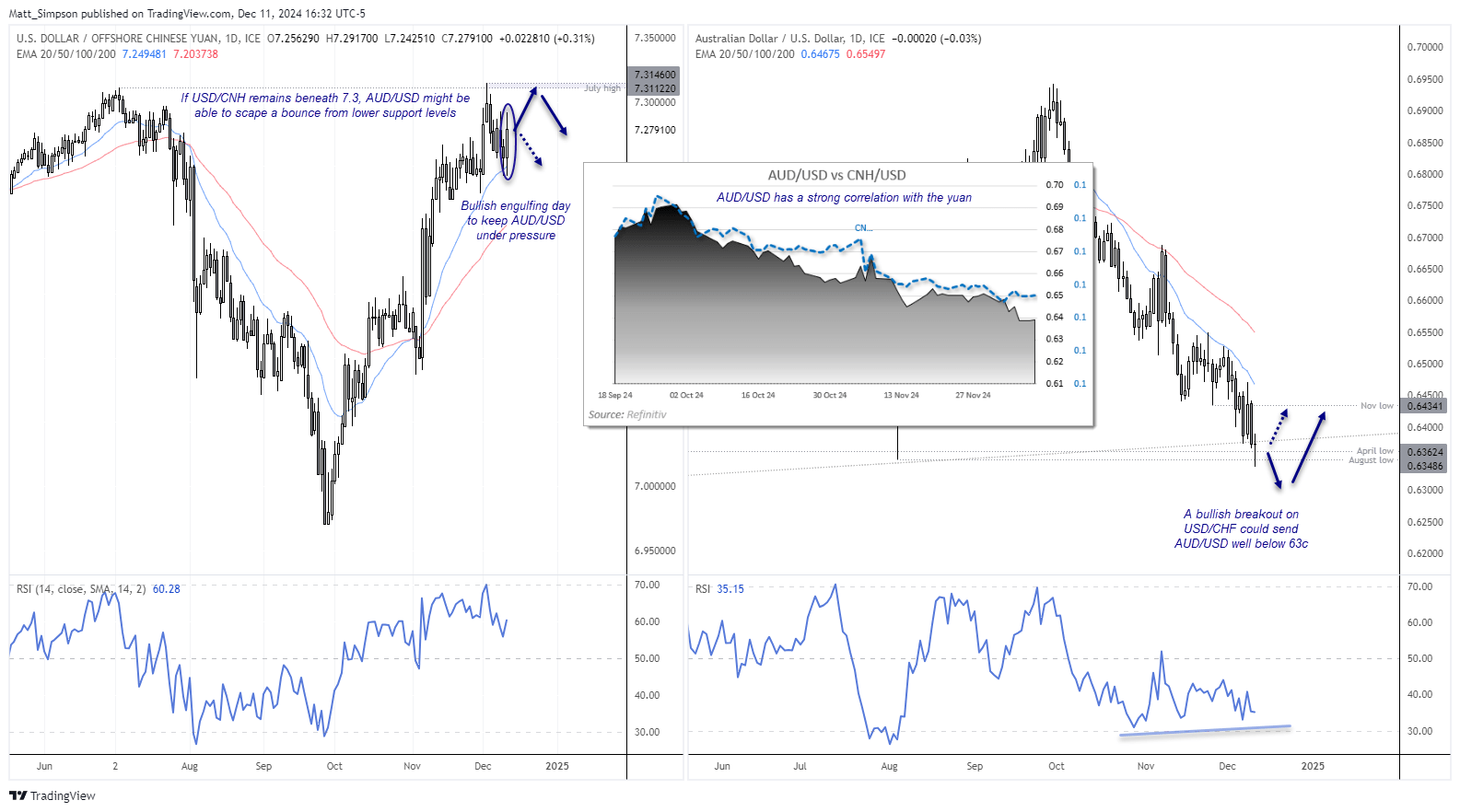Viewport: 1460px width, 812px height.
Task: Click the RSI (14, close, SMA, 14, 2) label
Action: coord(81,589)
